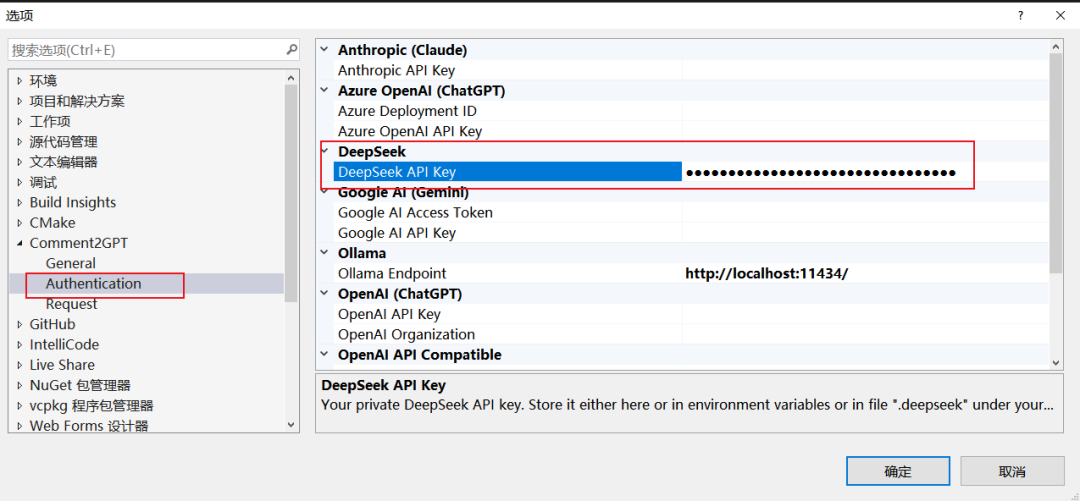Click the Ollama Endpoint value field

click(860, 274)
